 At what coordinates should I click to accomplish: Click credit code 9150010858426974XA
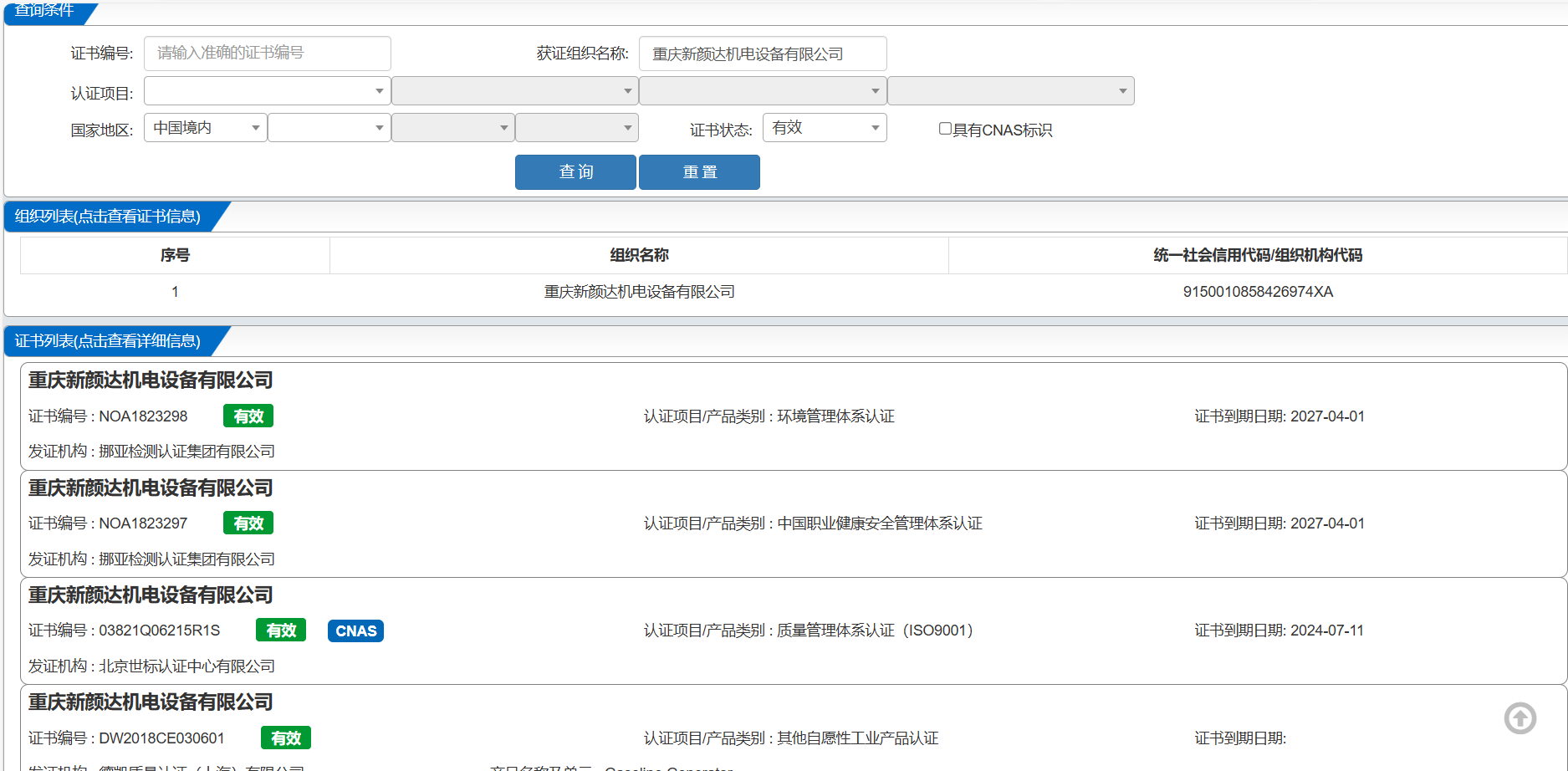pos(1258,292)
